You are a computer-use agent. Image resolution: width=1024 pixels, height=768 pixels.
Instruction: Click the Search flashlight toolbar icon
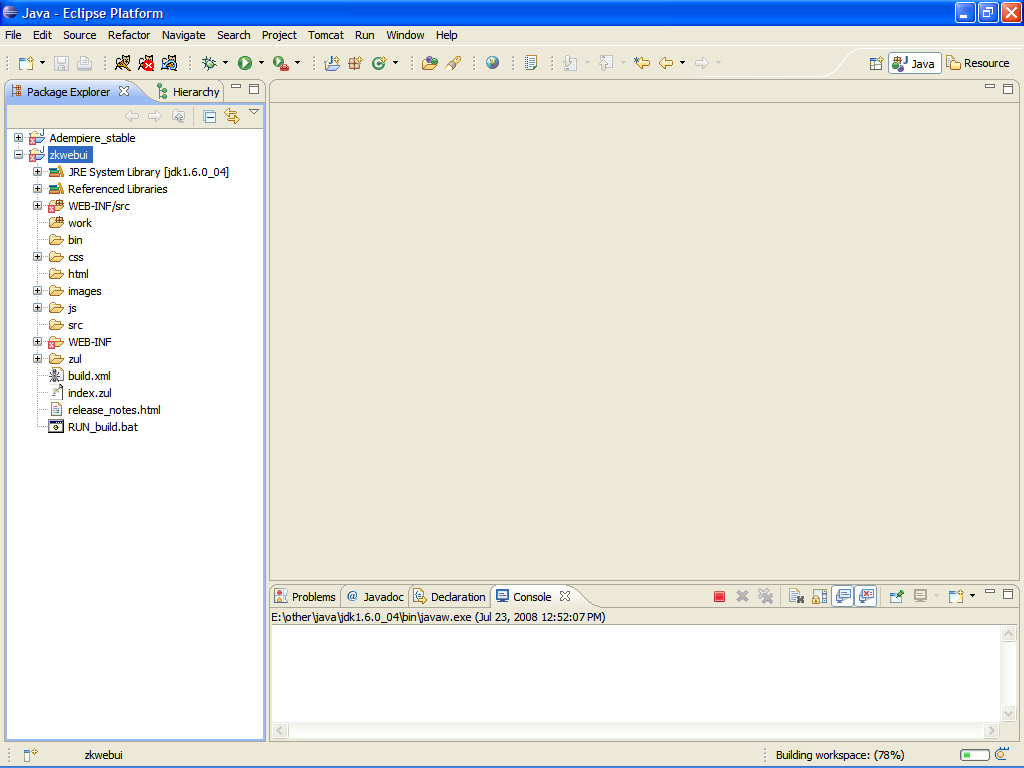453,63
